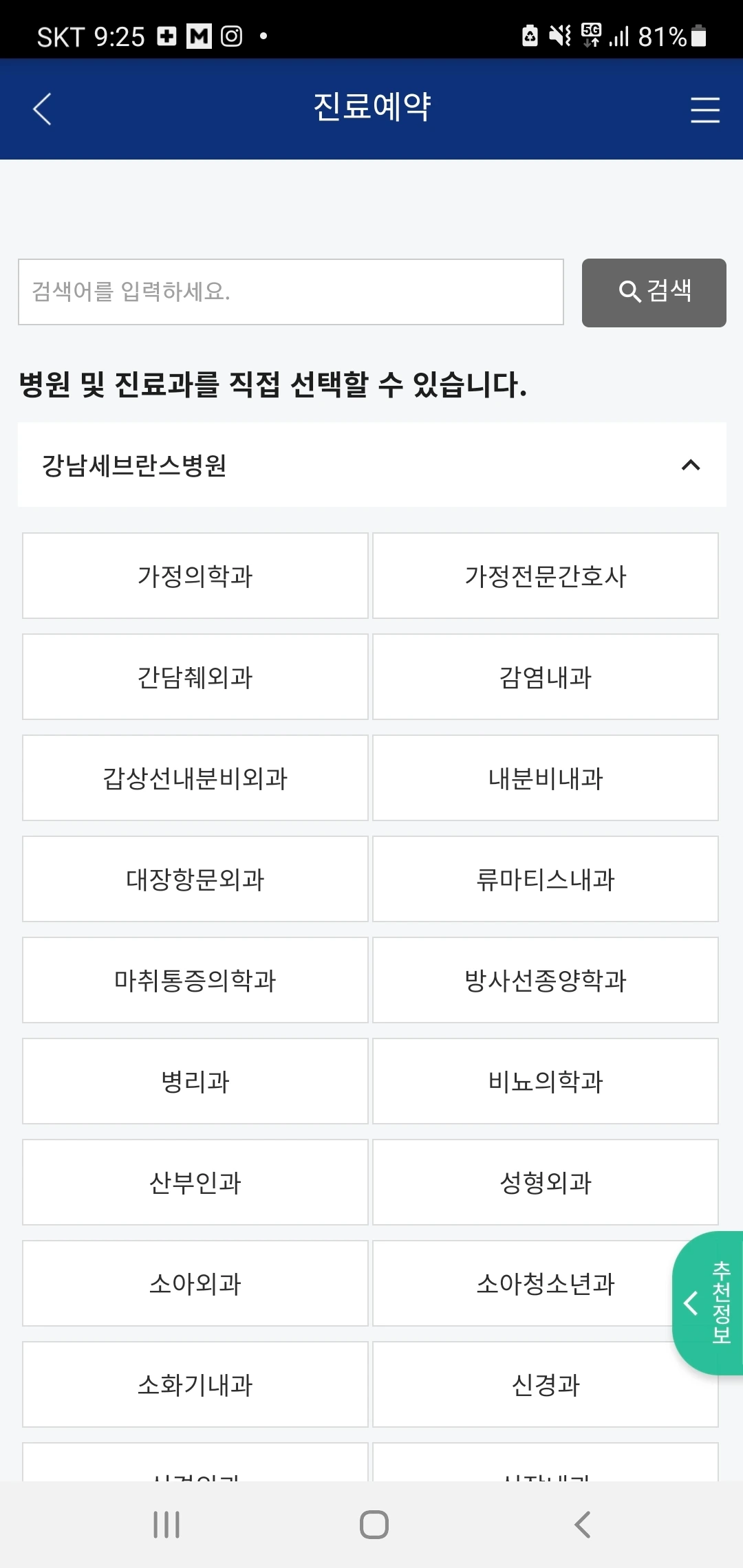Expand the green 추천정보 side panel
The width and height of the screenshot is (743, 1568).
[x=707, y=1303]
